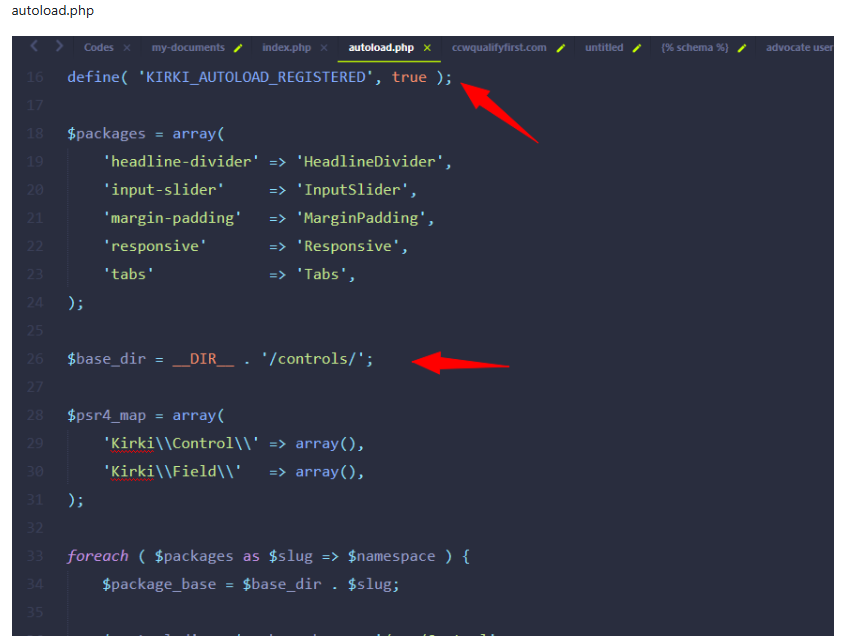Screen dimensions: 841x639
Task: Click the pencil icon on ccwqualifyfirst.com tab
Action: pyautogui.click(x=561, y=48)
